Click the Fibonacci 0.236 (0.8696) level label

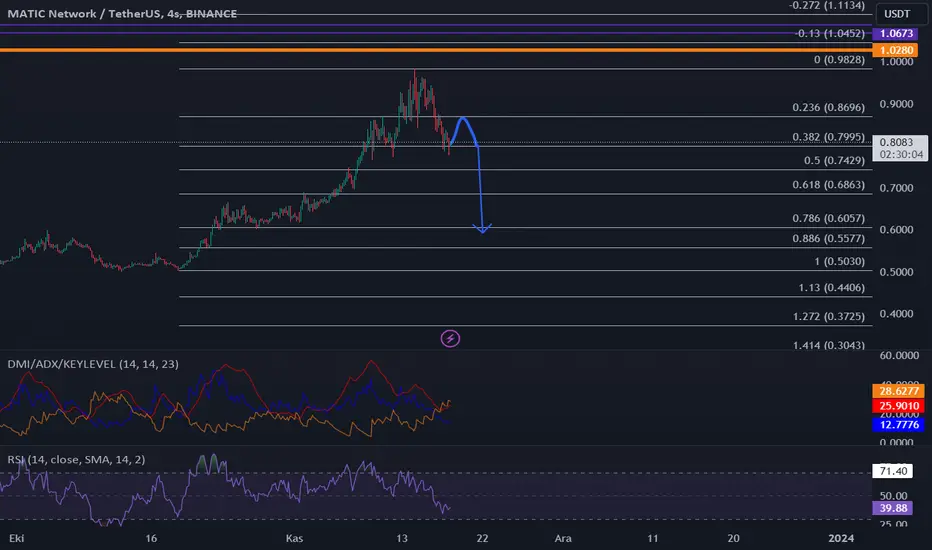point(829,108)
